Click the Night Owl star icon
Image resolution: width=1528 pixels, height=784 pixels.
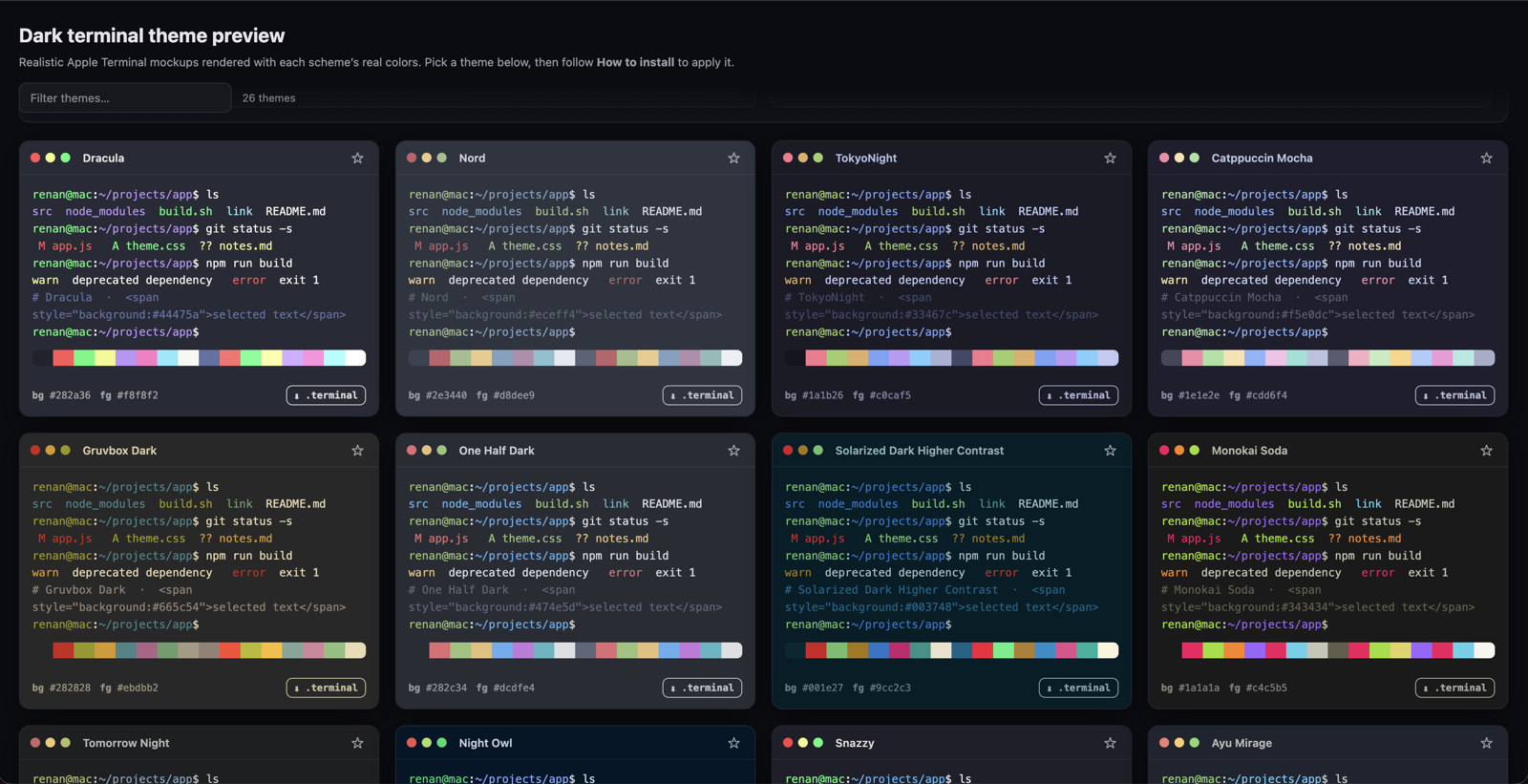[733, 742]
